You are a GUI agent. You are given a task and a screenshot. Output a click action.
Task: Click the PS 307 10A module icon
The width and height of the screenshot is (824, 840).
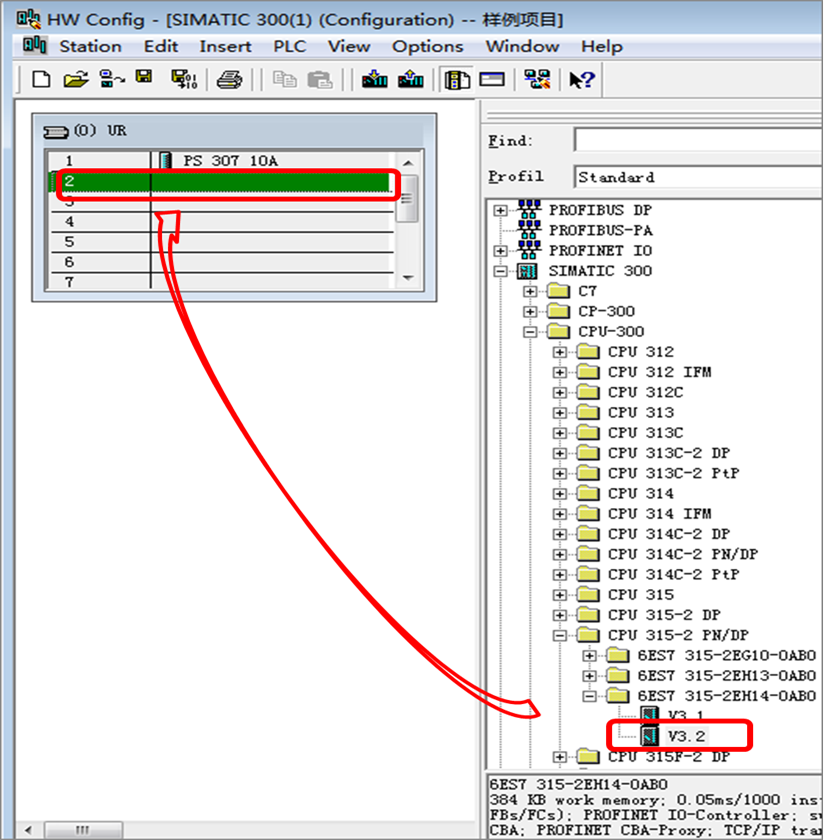pos(166,160)
